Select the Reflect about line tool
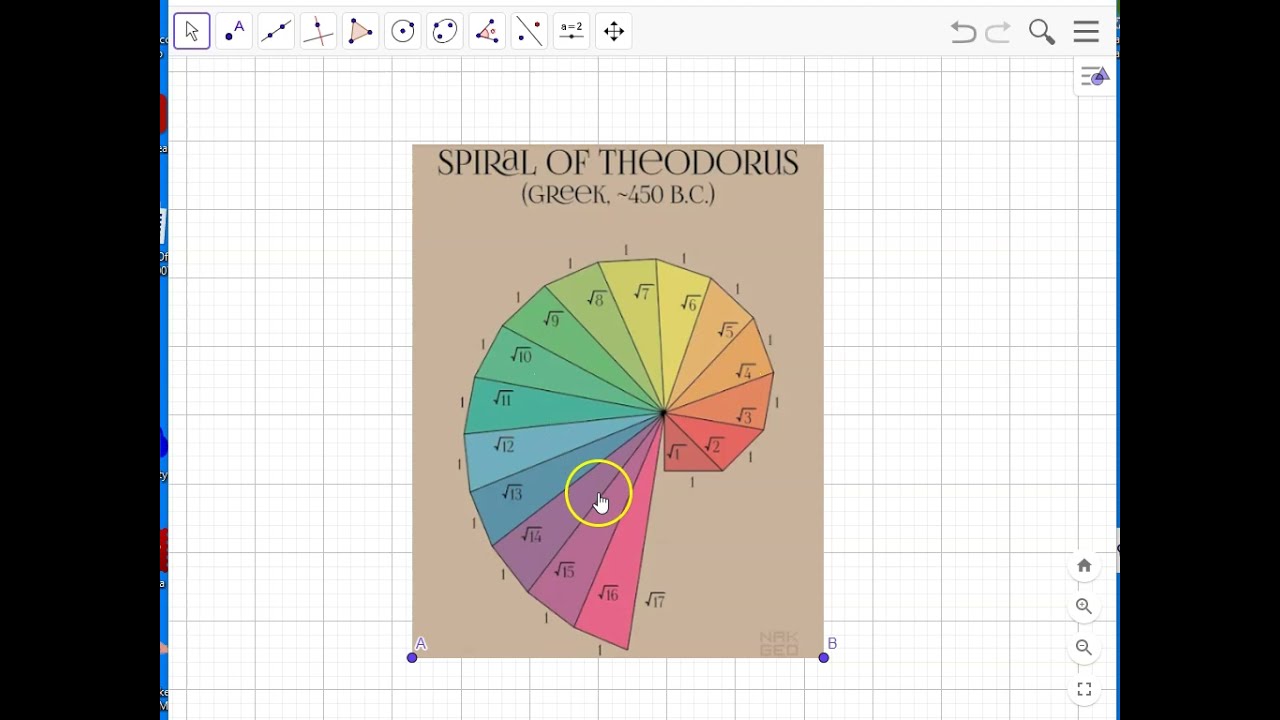 pyautogui.click(x=529, y=31)
